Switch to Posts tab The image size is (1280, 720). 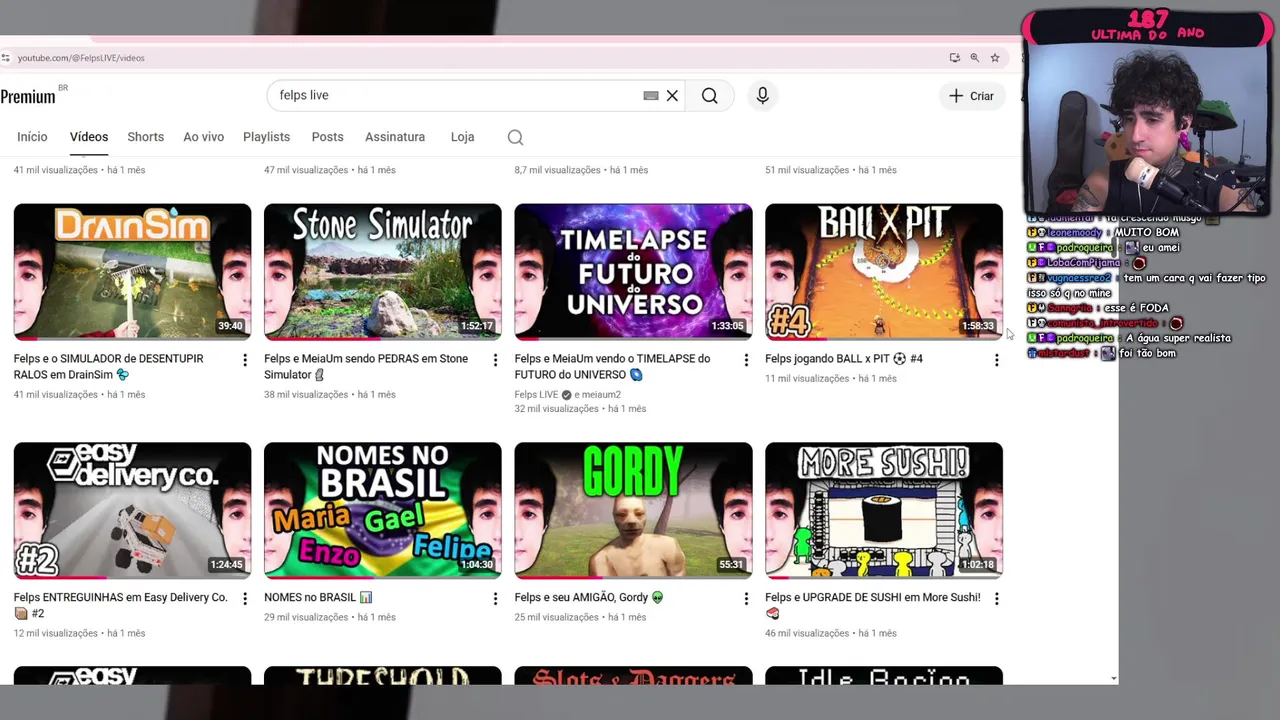[x=327, y=137]
